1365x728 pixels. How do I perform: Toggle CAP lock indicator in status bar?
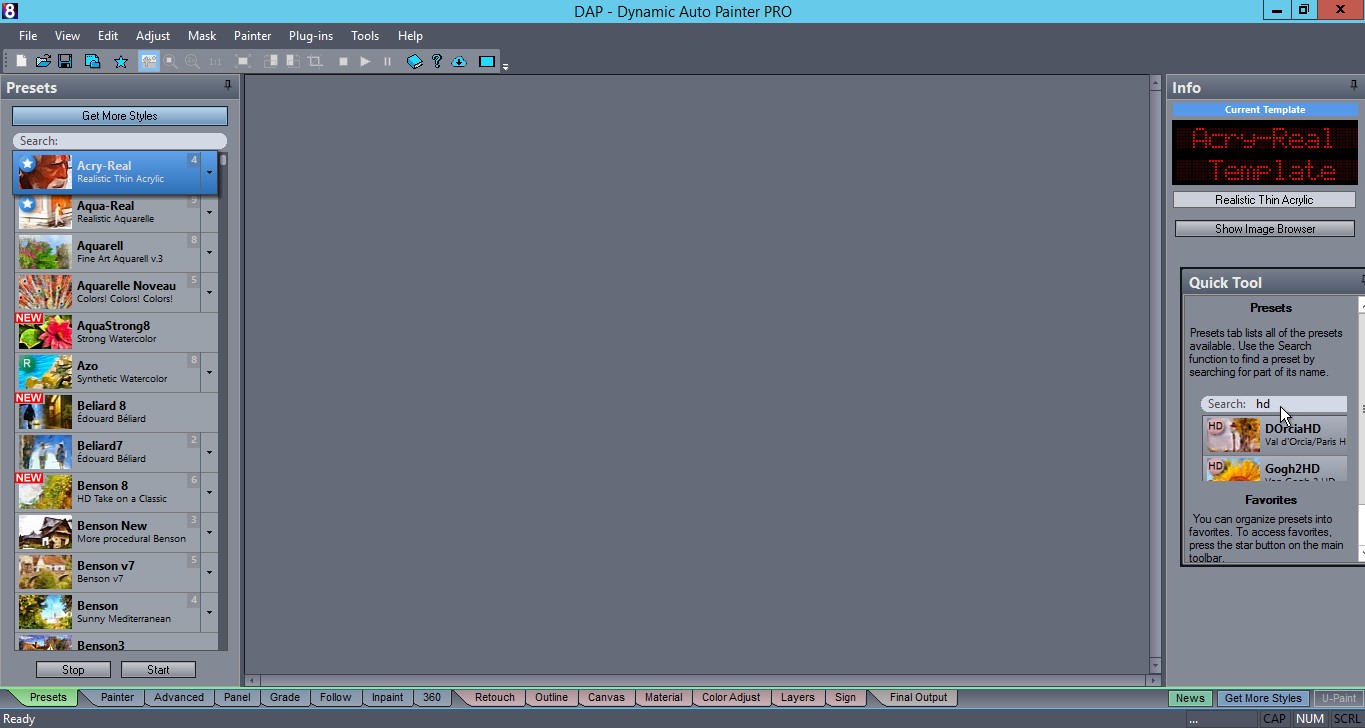click(1274, 718)
